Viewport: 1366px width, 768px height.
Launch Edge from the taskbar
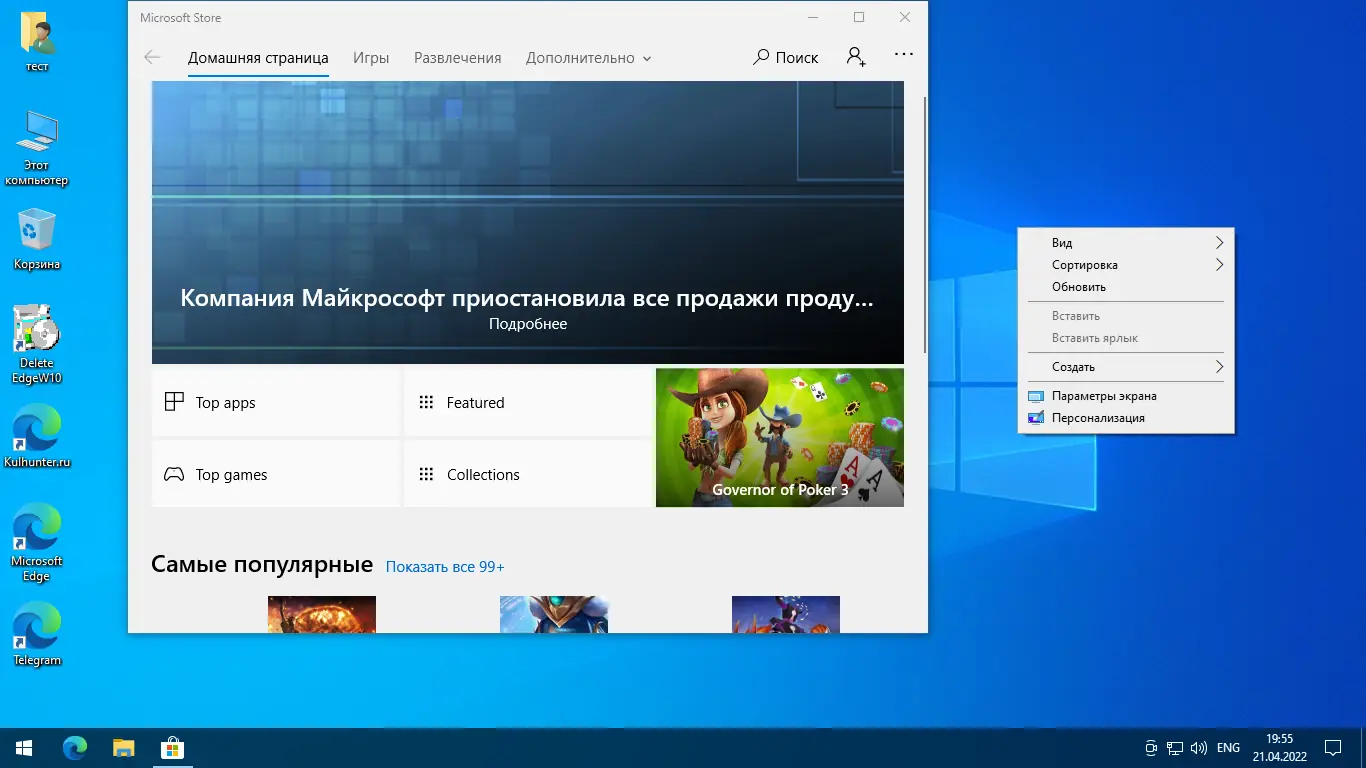pos(75,748)
